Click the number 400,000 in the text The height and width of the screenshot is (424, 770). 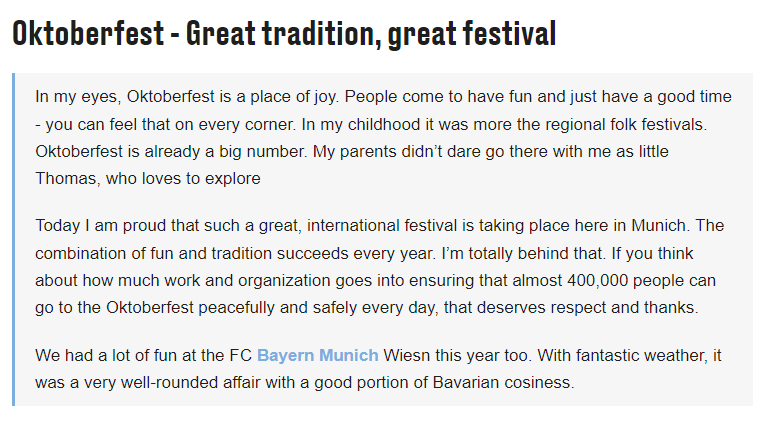point(598,281)
